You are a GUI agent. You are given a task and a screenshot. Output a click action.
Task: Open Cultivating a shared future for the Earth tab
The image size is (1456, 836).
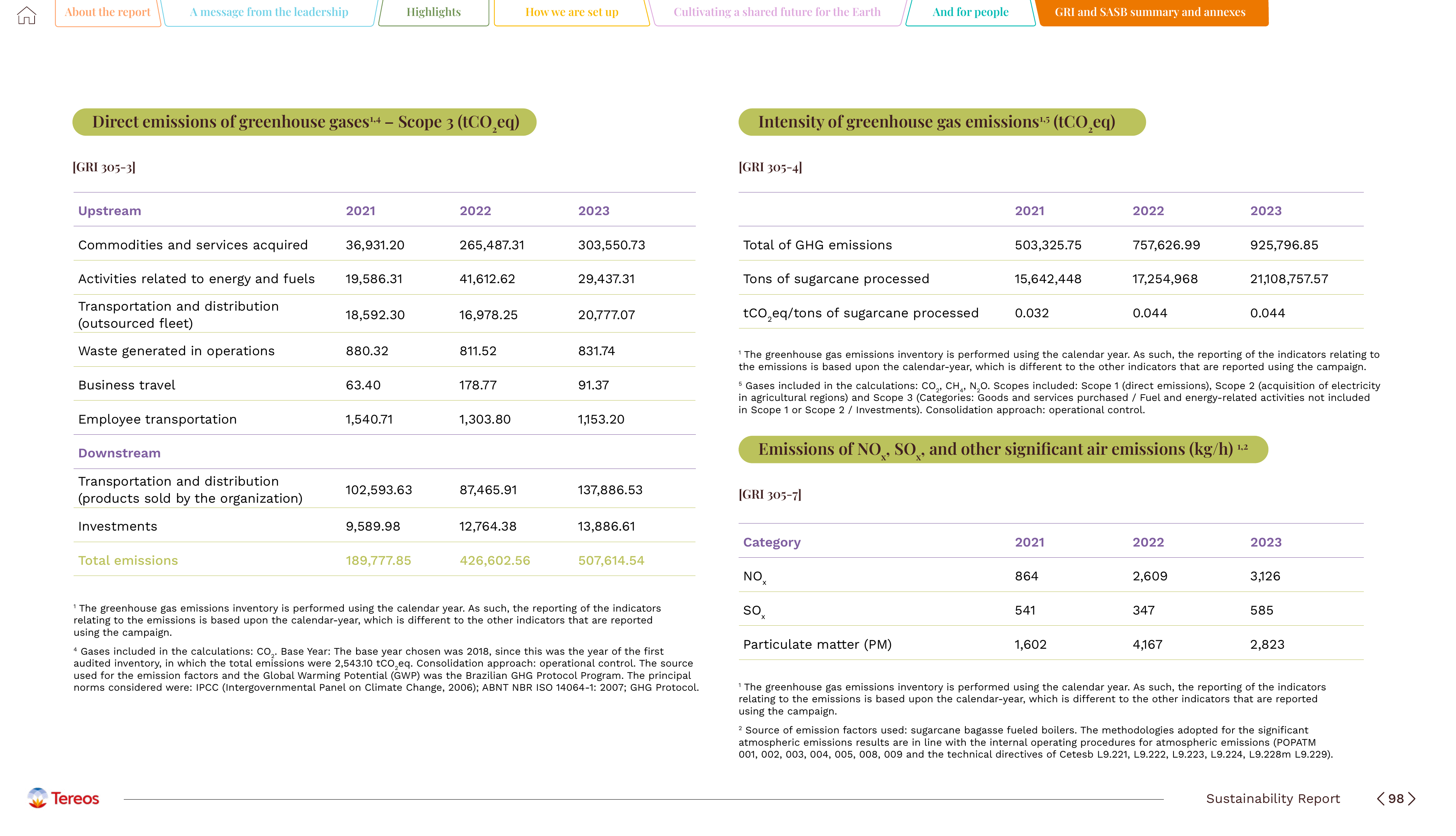coord(777,12)
